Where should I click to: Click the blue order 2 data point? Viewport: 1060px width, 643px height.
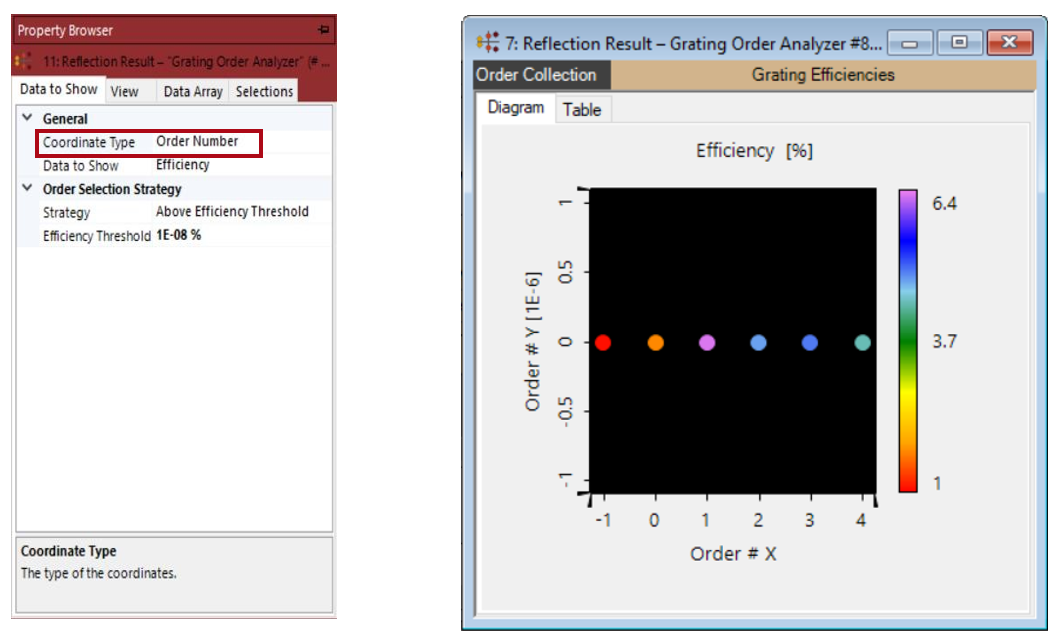coord(758,343)
